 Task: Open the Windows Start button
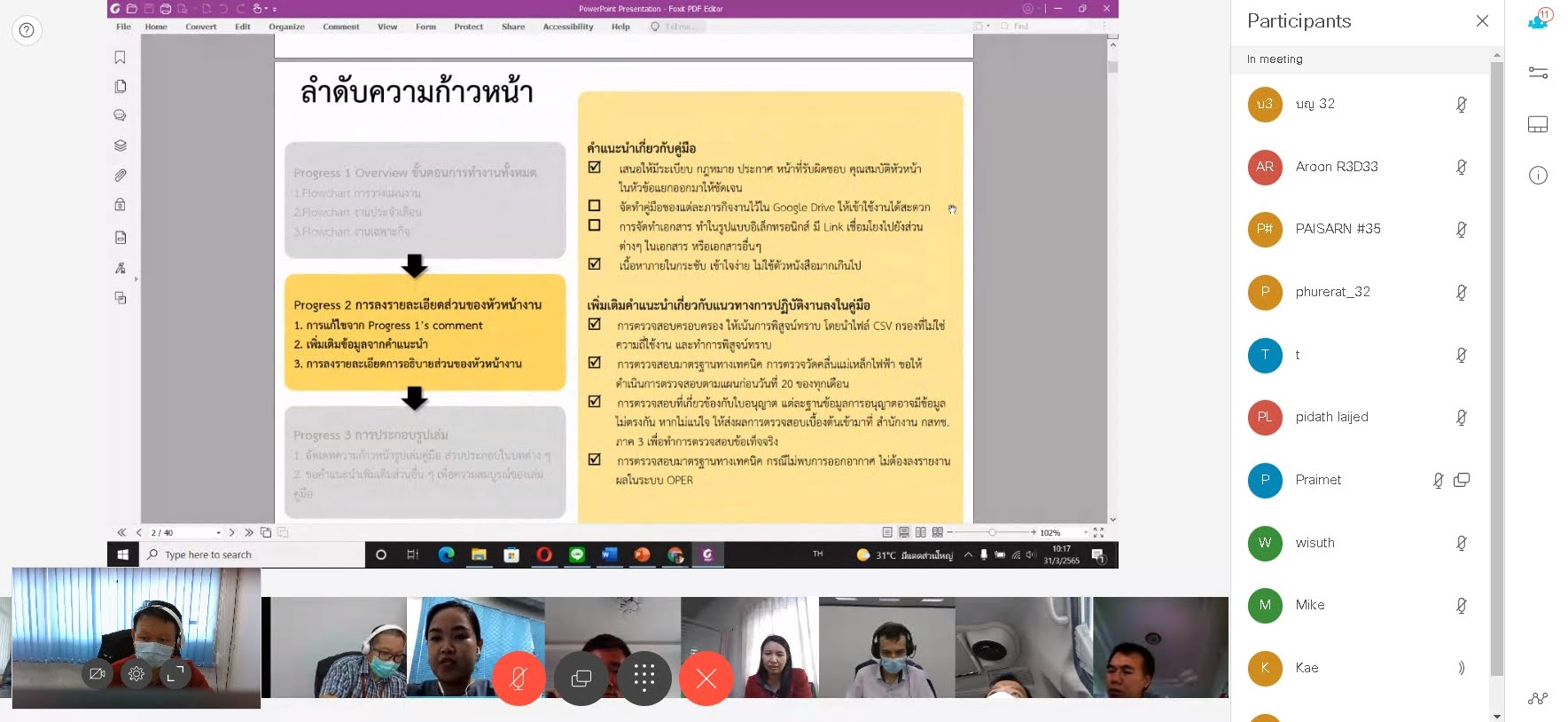(x=123, y=555)
